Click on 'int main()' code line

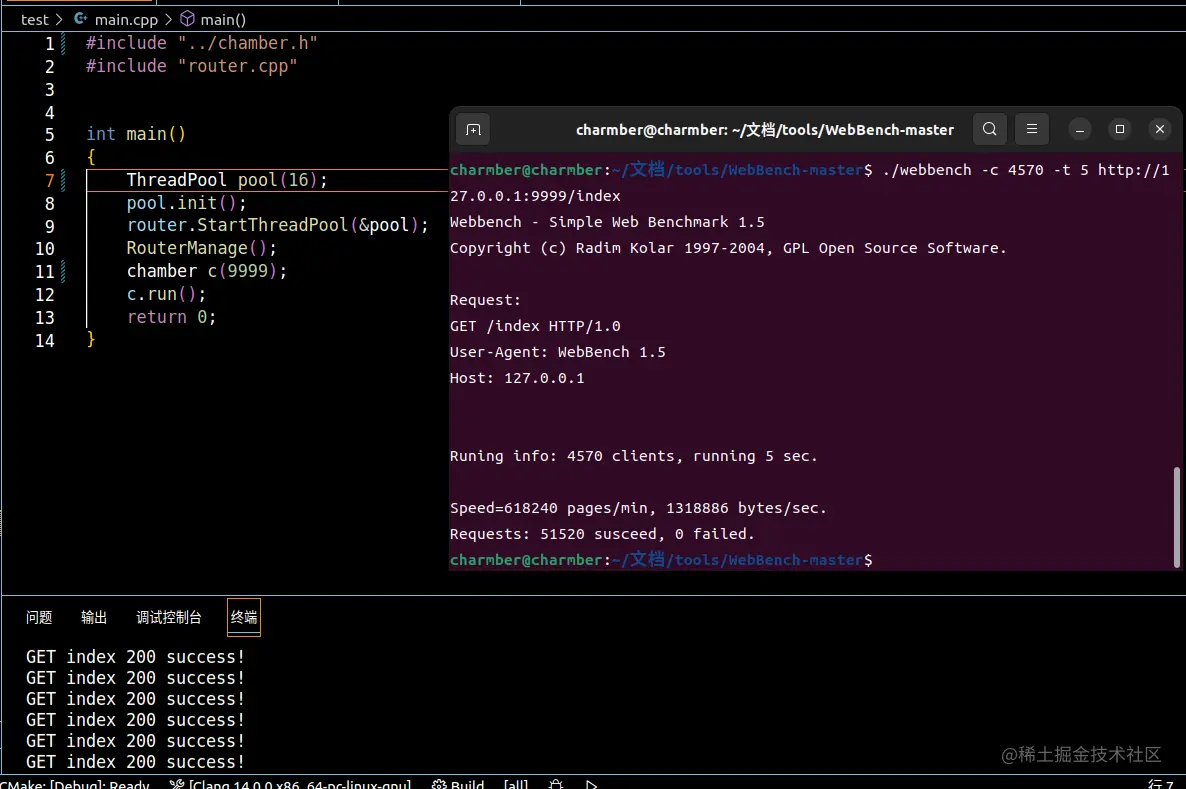135,134
